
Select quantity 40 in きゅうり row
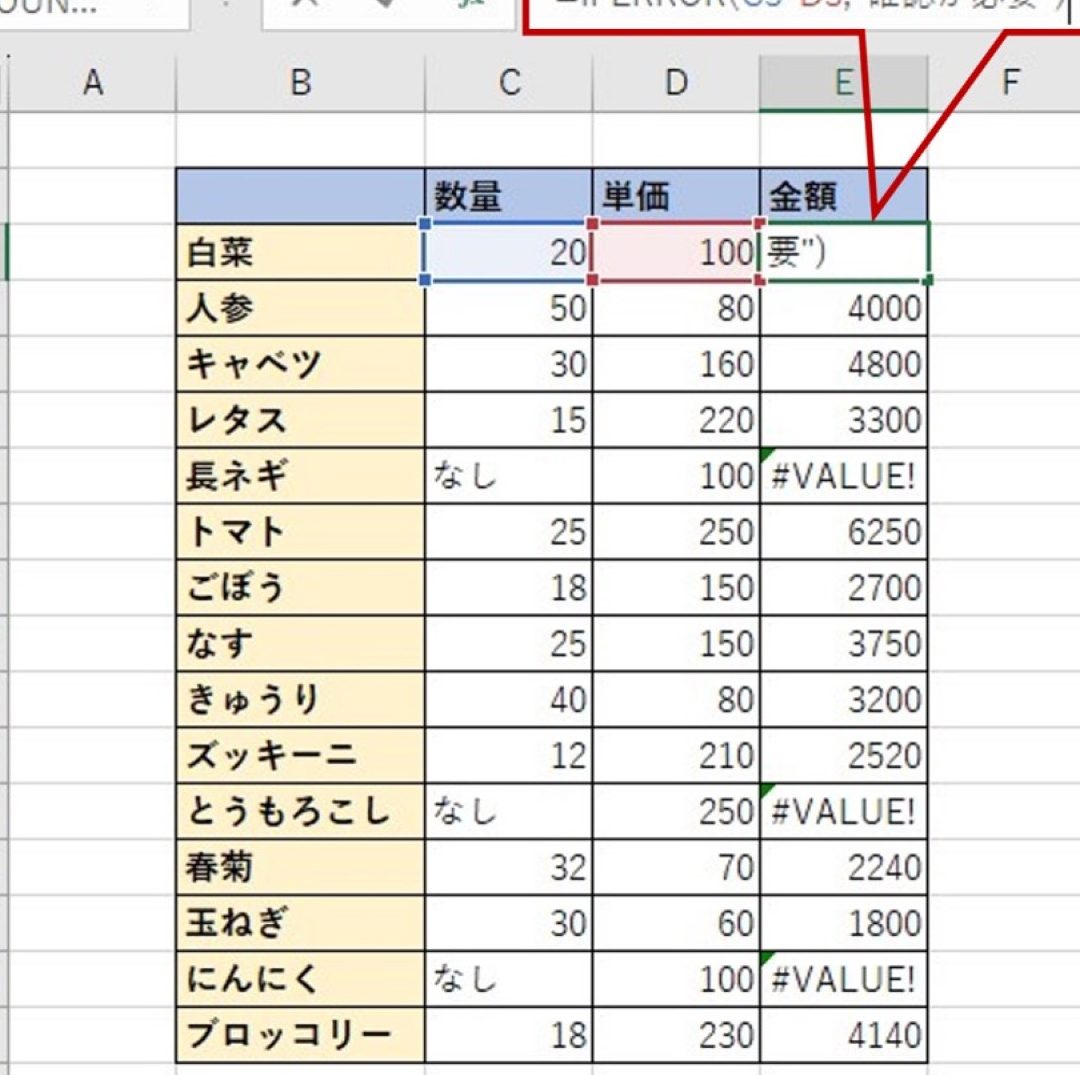[508, 700]
